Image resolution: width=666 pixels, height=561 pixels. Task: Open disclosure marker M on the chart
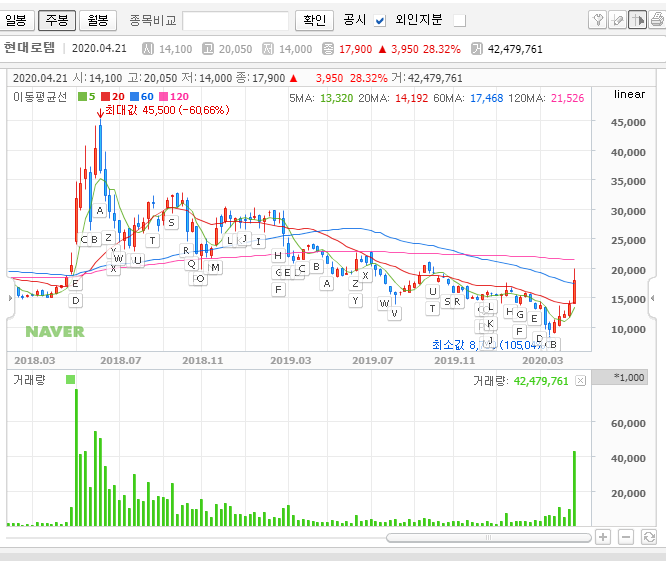[215, 268]
